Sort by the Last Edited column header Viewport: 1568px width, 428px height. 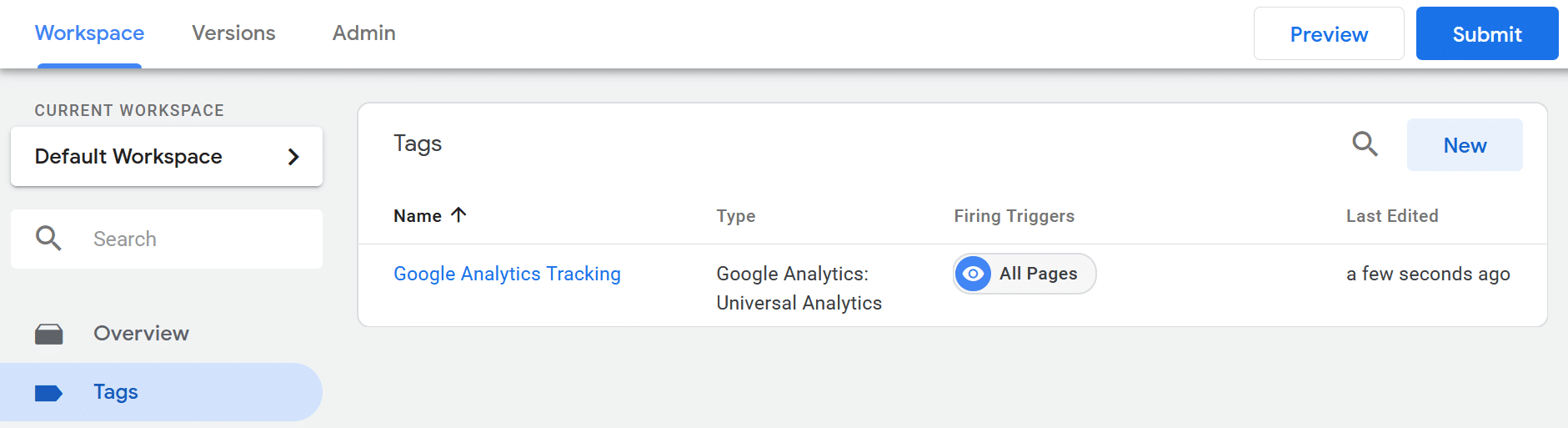pos(1392,216)
